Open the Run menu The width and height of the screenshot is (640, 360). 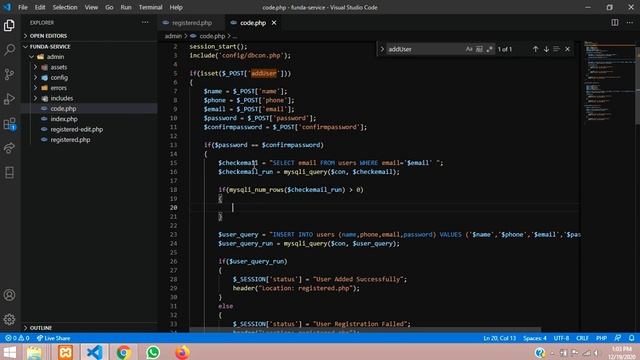pyautogui.click(x=126, y=7)
